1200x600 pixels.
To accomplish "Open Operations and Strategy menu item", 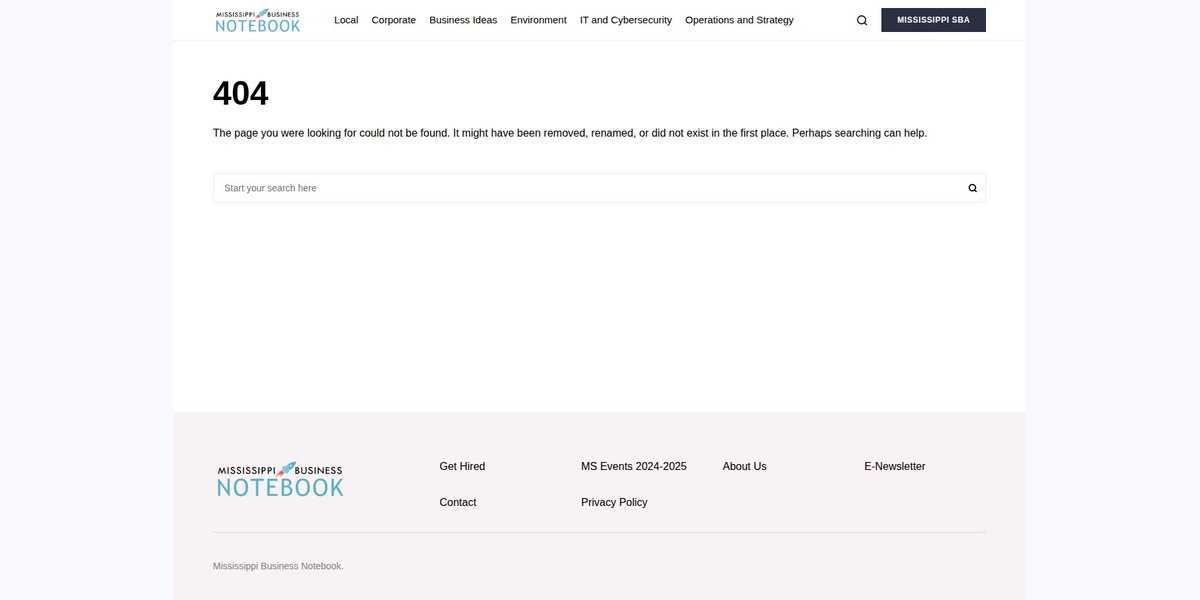I will tap(739, 20).
